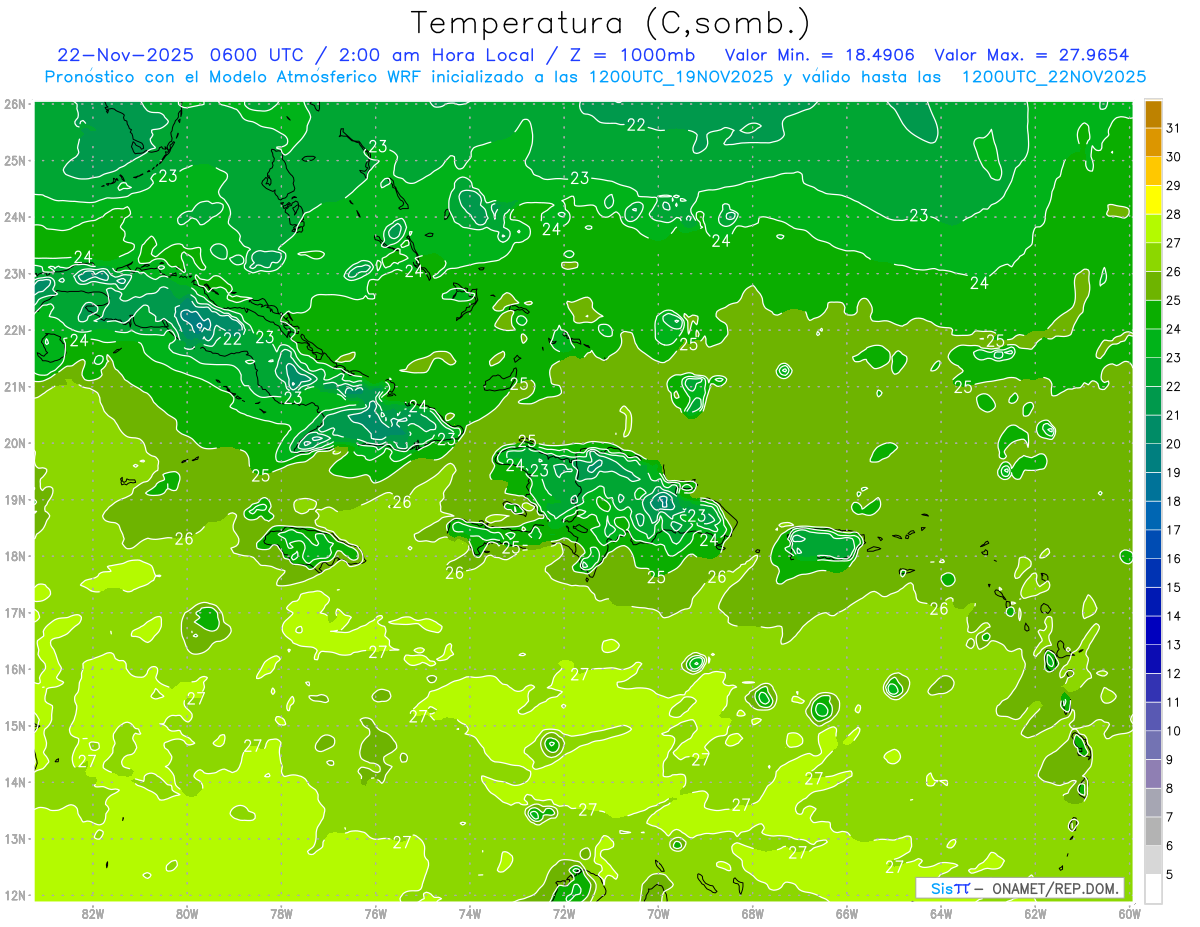Click the '72W' longitude axis label
This screenshot has width=1200, height=927.
(x=564, y=913)
